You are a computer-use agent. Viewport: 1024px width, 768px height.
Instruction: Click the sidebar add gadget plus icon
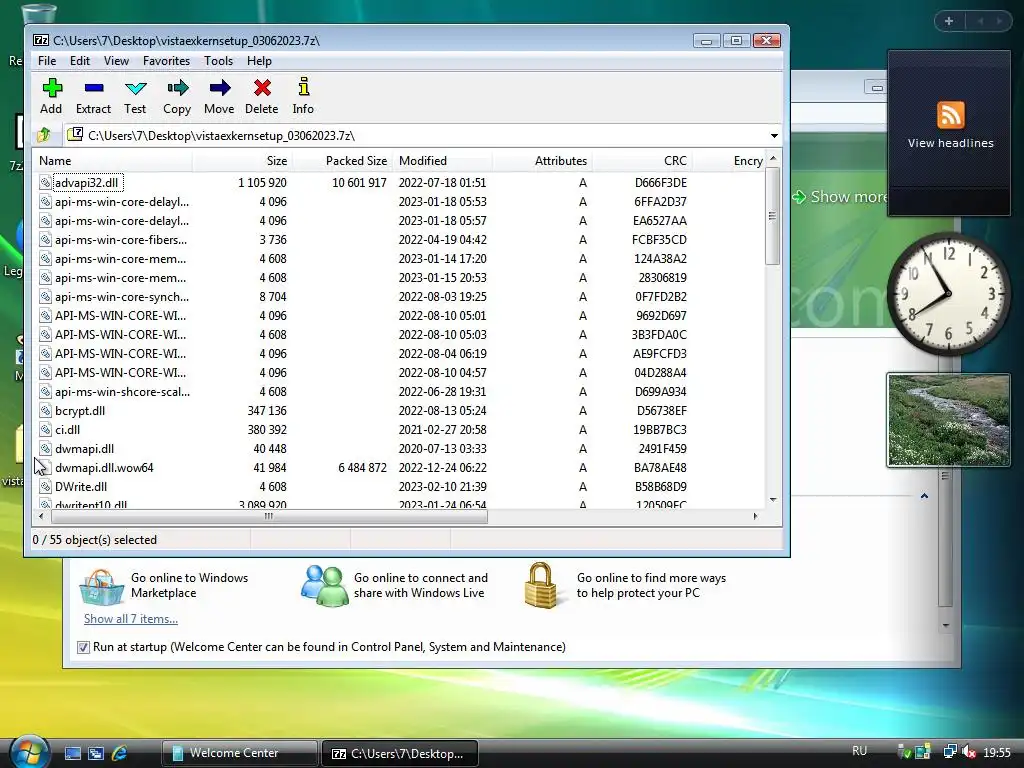tap(949, 22)
